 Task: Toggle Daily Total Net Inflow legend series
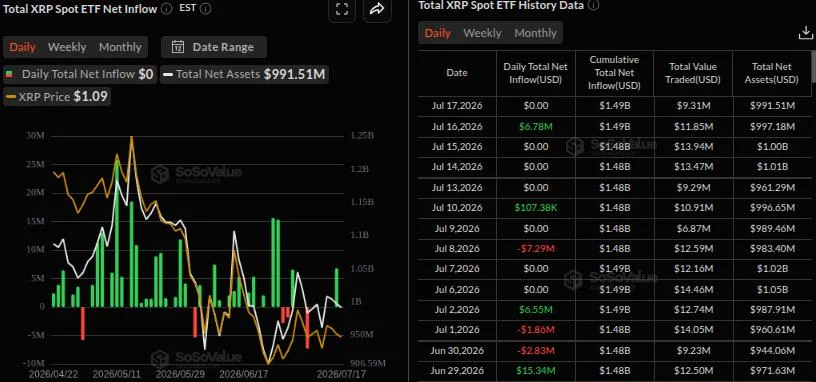tap(80, 74)
